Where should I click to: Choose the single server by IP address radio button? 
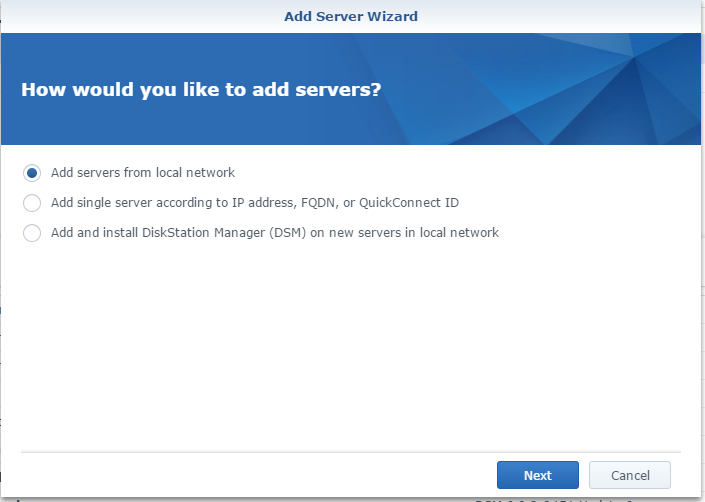(x=32, y=203)
